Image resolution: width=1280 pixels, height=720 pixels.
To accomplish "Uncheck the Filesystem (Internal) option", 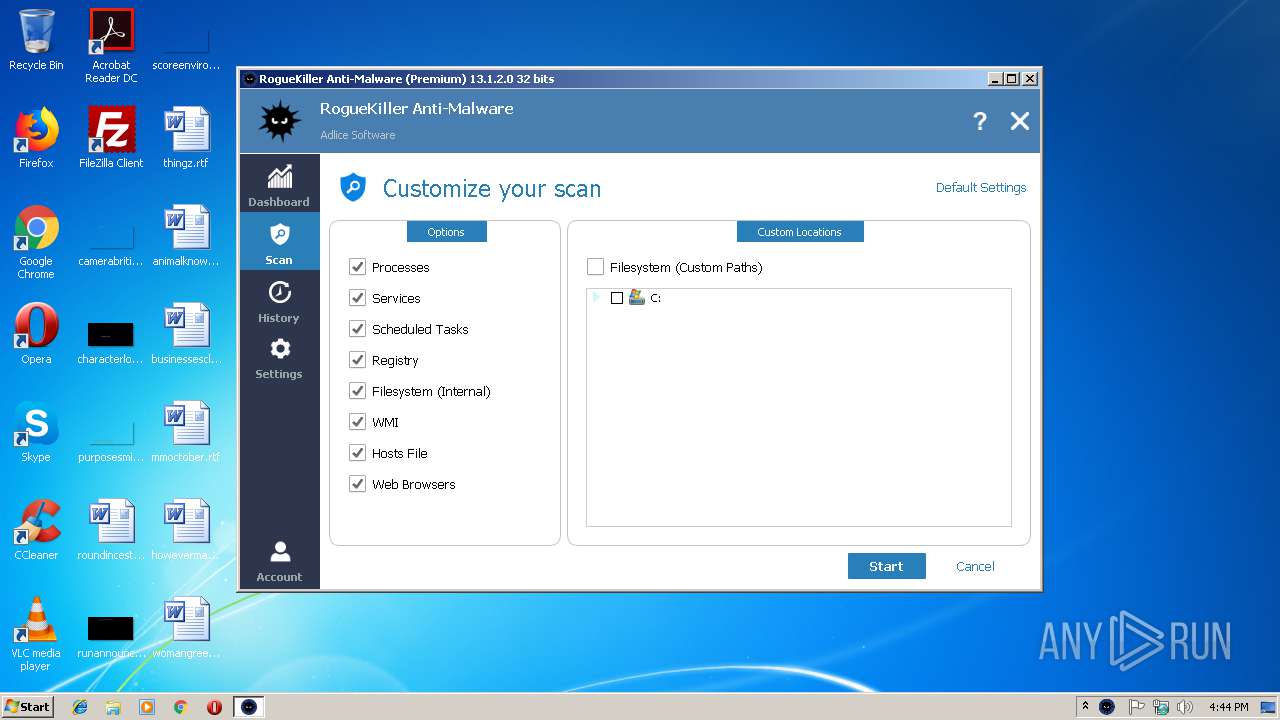I will pyautogui.click(x=357, y=391).
